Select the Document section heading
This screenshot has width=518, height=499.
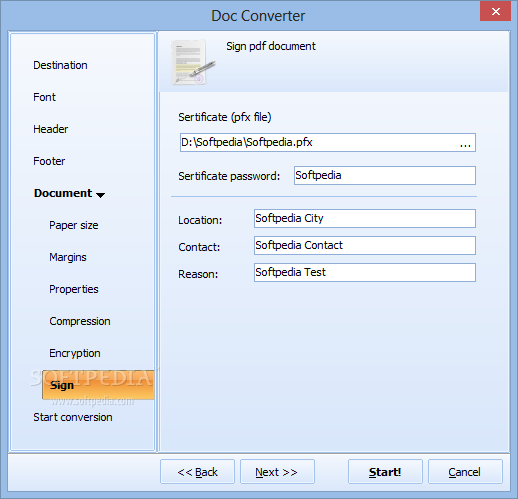click(x=63, y=193)
